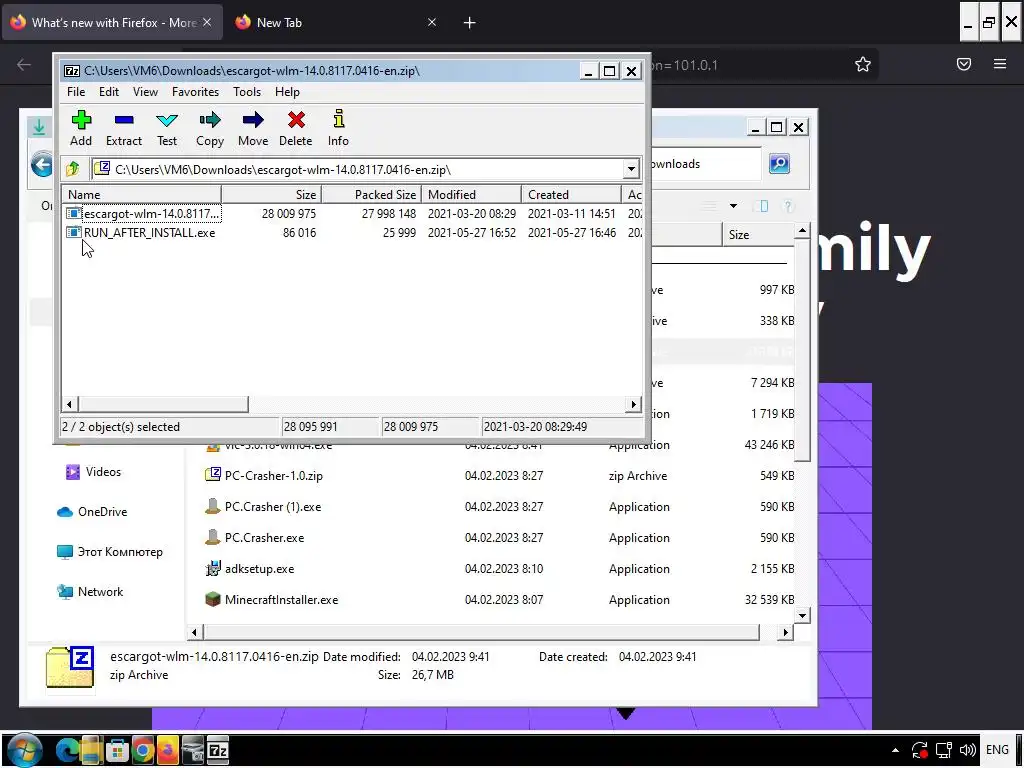1024x768 pixels.
Task: Open the View menu in 7-Zip
Action: pyautogui.click(x=145, y=92)
